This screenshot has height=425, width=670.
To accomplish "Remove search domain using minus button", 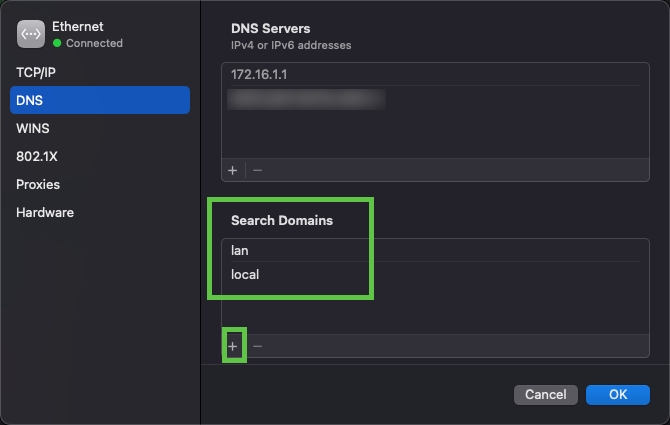I will pos(257,346).
